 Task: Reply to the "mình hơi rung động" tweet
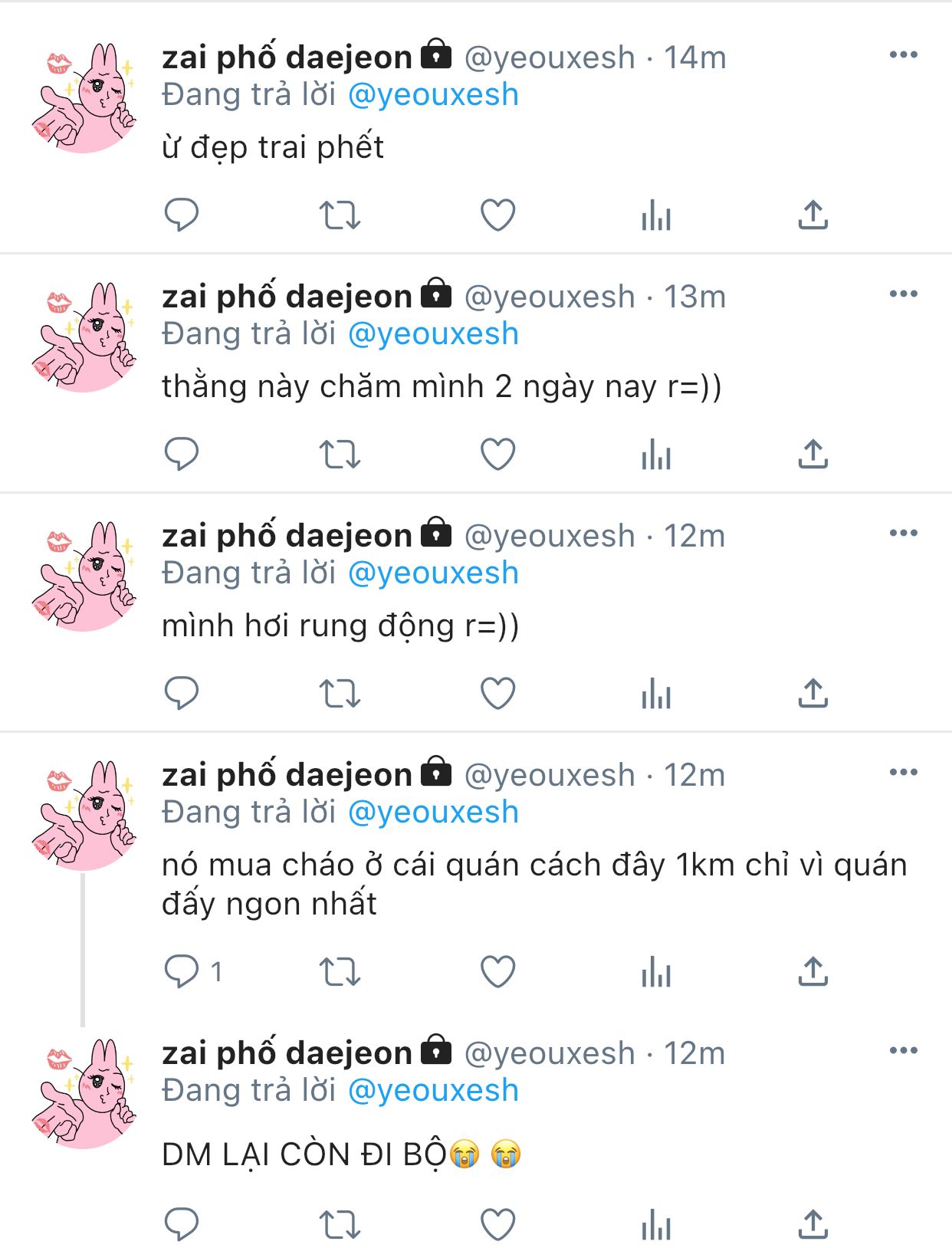(x=182, y=693)
